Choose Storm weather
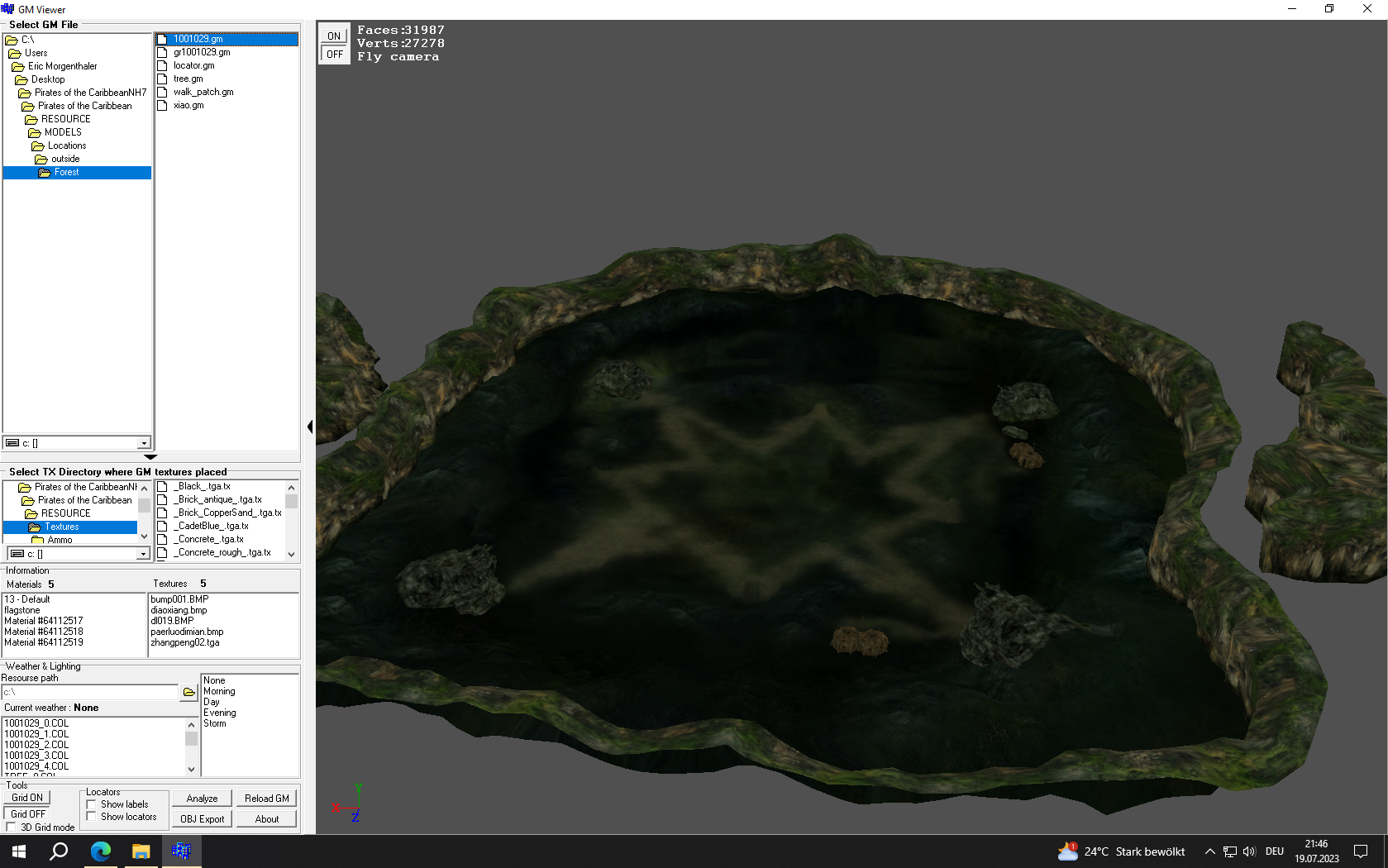1388x868 pixels. [215, 723]
